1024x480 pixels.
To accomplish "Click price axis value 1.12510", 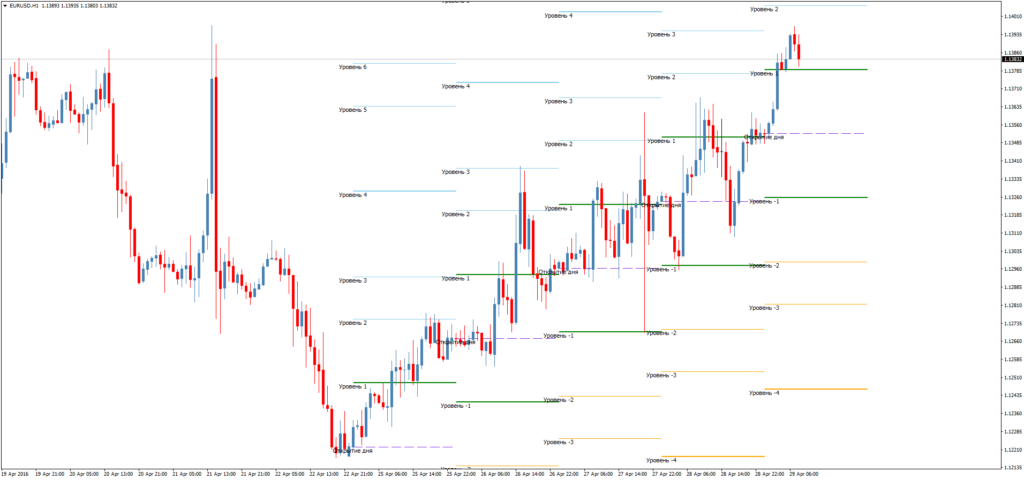I will point(1013,377).
